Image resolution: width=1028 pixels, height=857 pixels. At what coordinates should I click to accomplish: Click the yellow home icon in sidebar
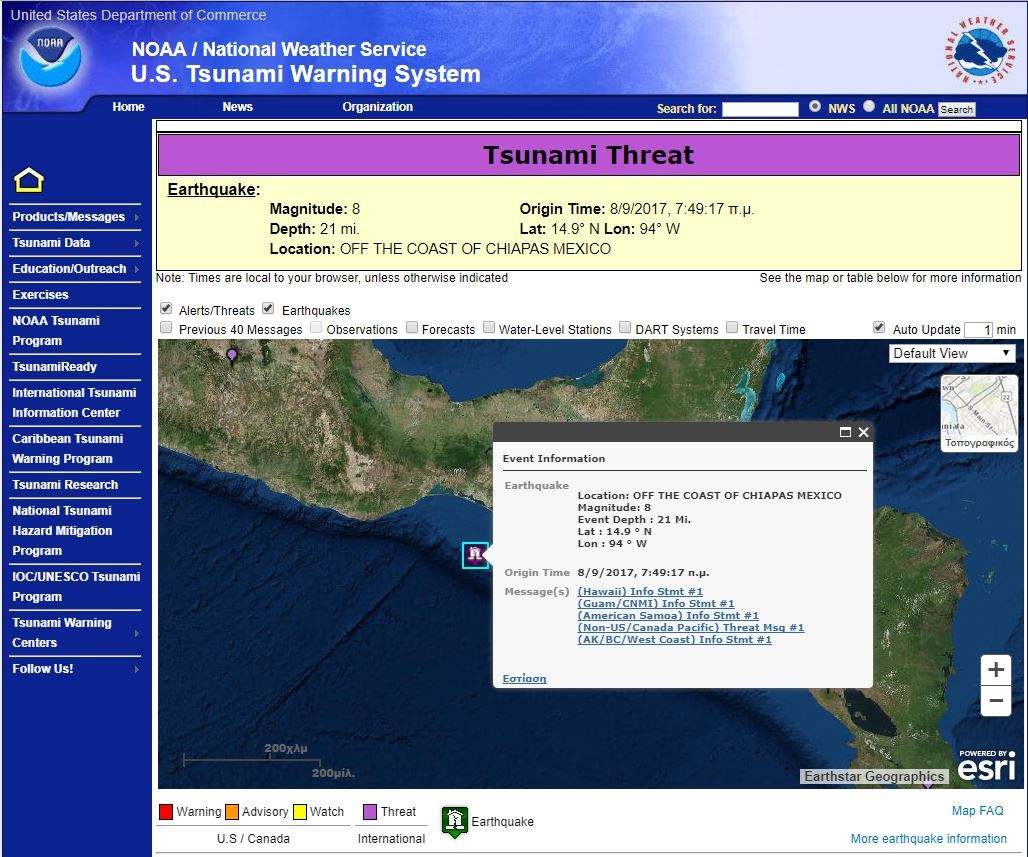[29, 181]
